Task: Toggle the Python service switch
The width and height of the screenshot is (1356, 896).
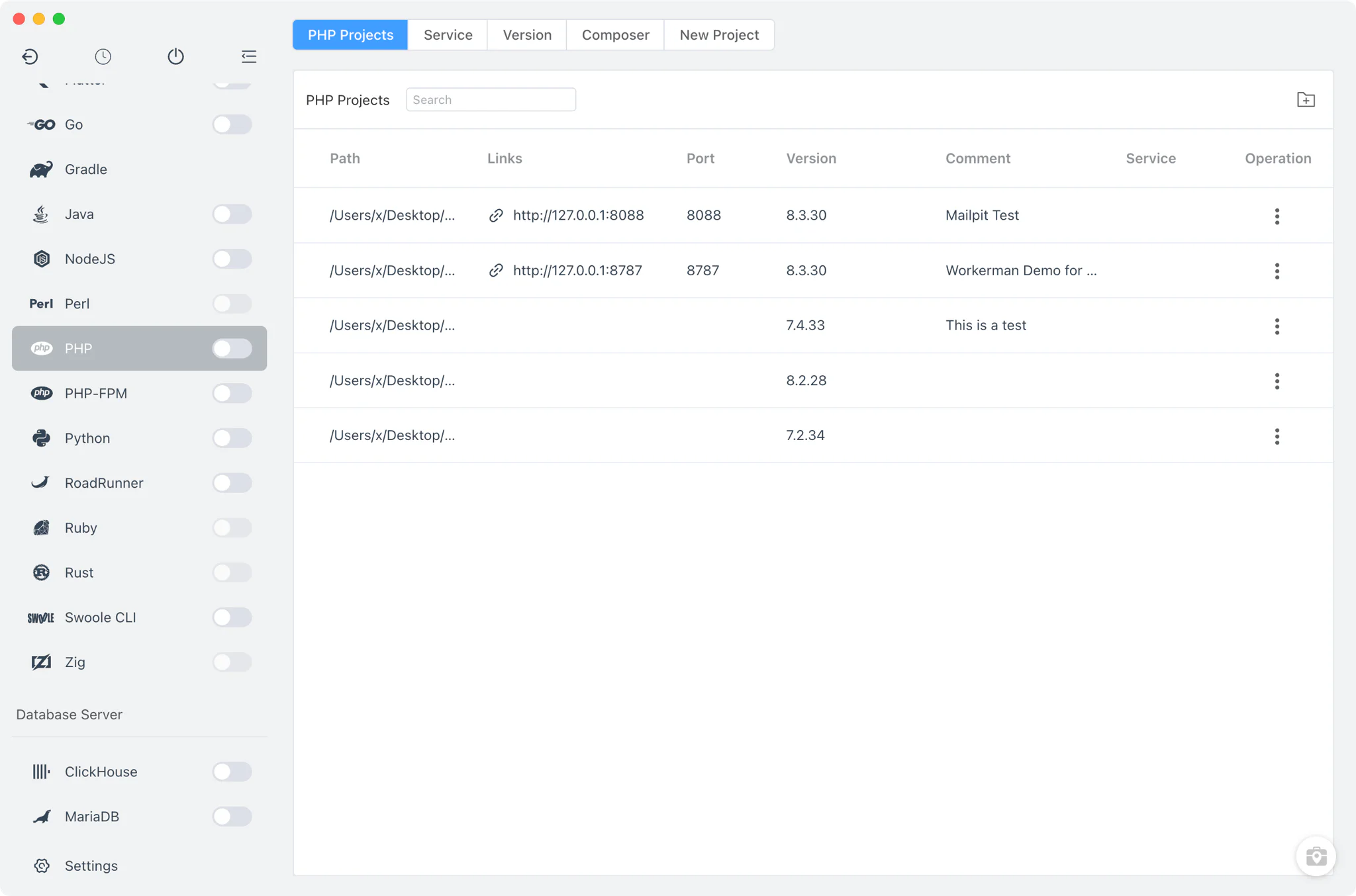Action: (232, 438)
